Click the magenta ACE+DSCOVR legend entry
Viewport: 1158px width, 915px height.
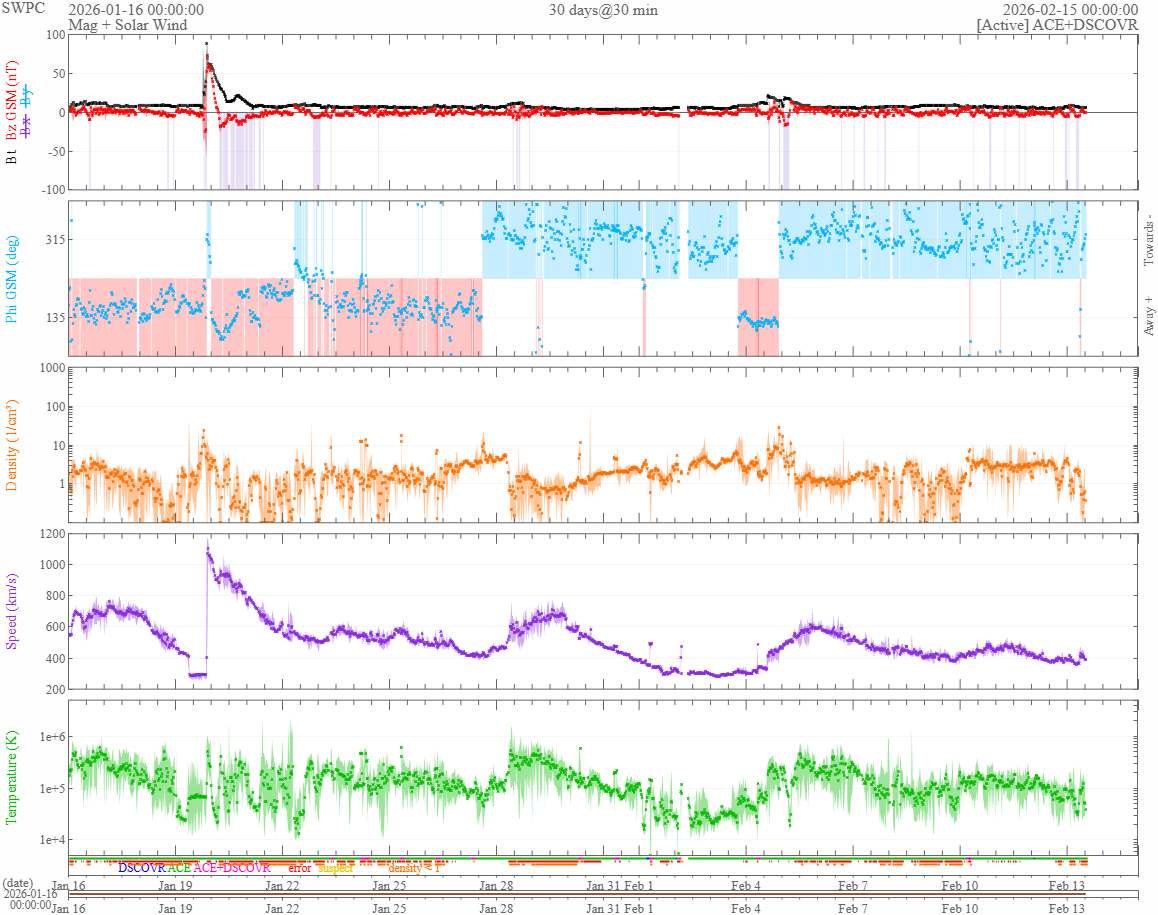[x=232, y=868]
